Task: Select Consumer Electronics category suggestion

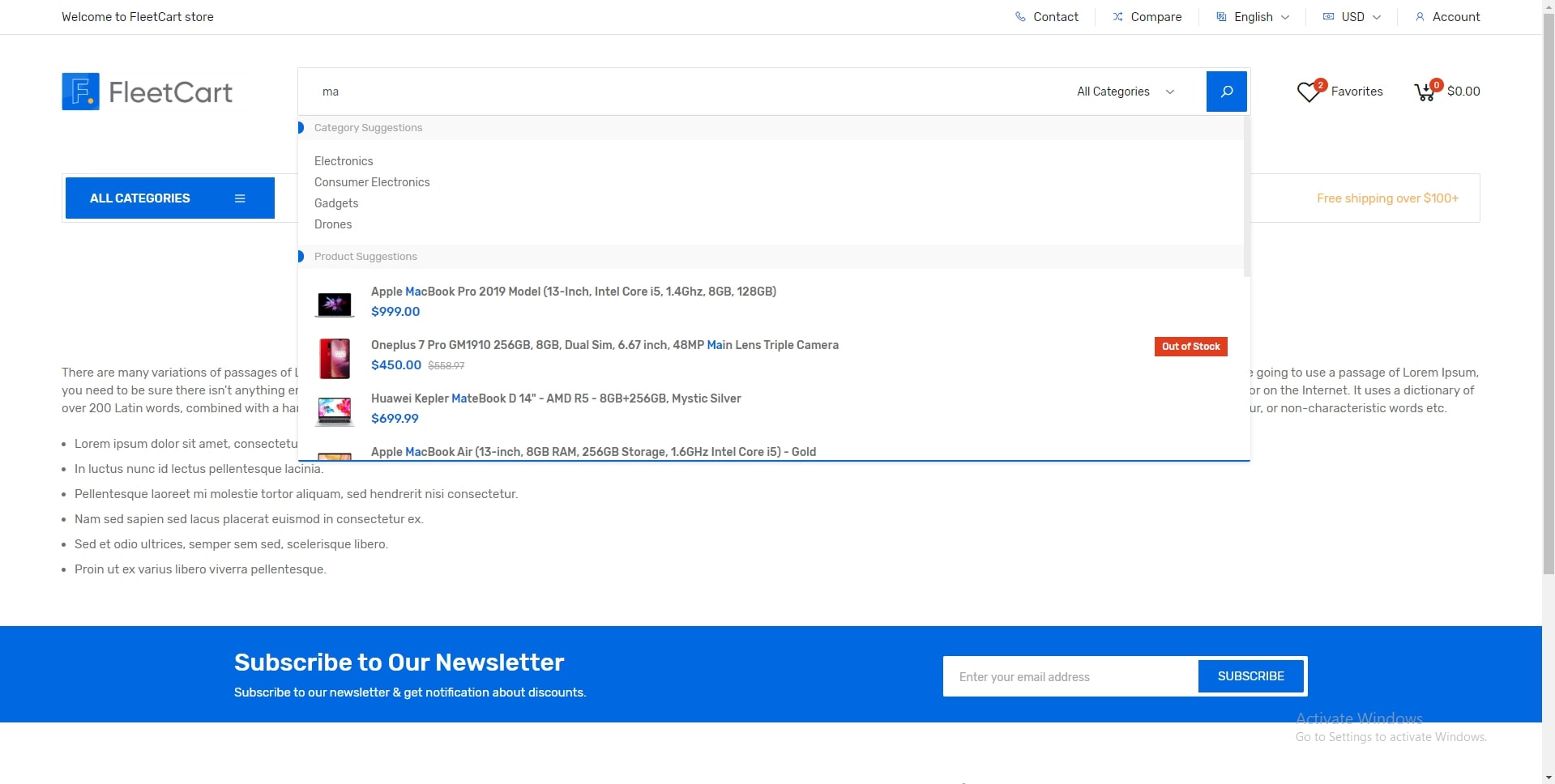Action: coord(372,182)
